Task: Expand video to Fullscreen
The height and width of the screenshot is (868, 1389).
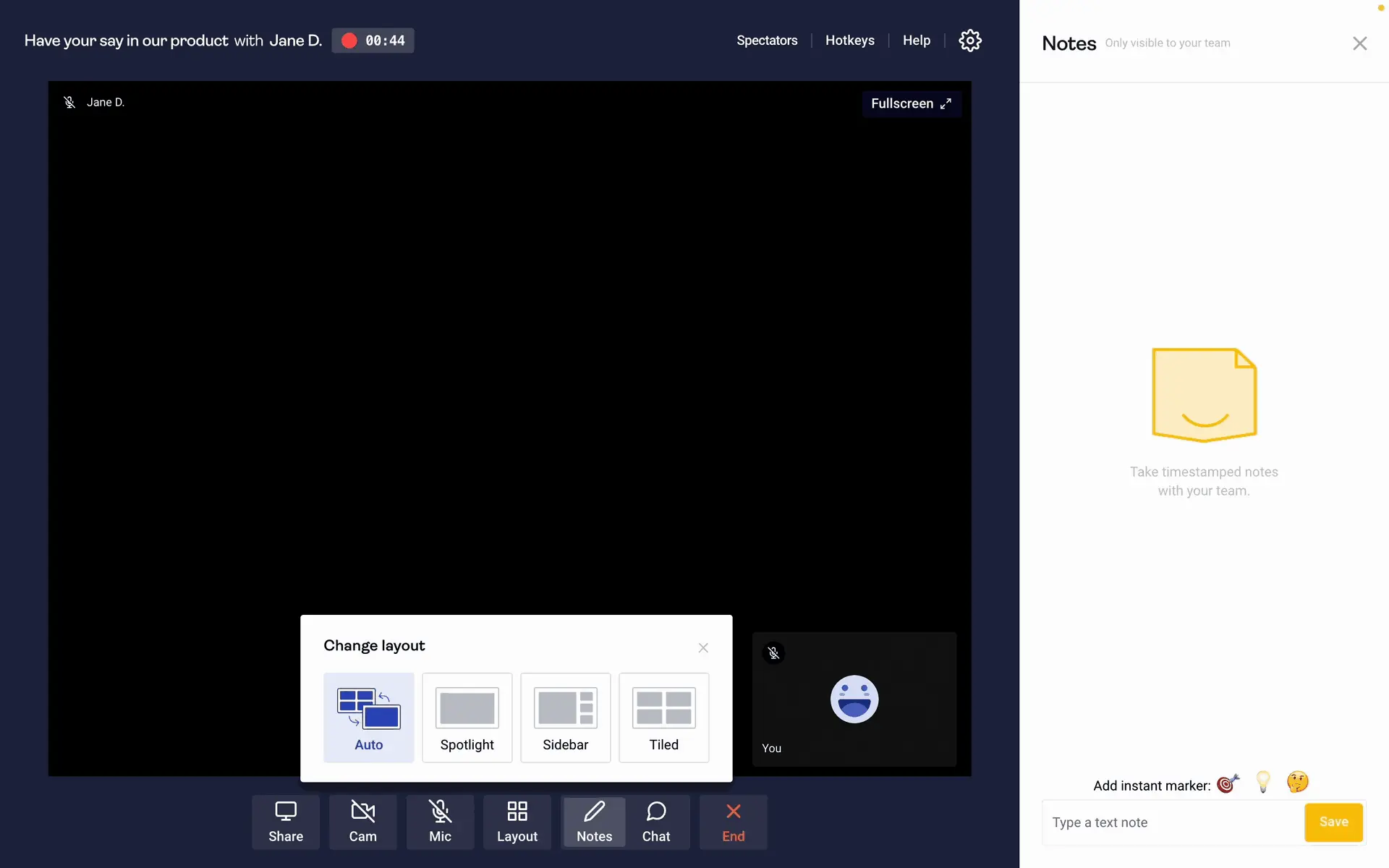Action: 911,103
